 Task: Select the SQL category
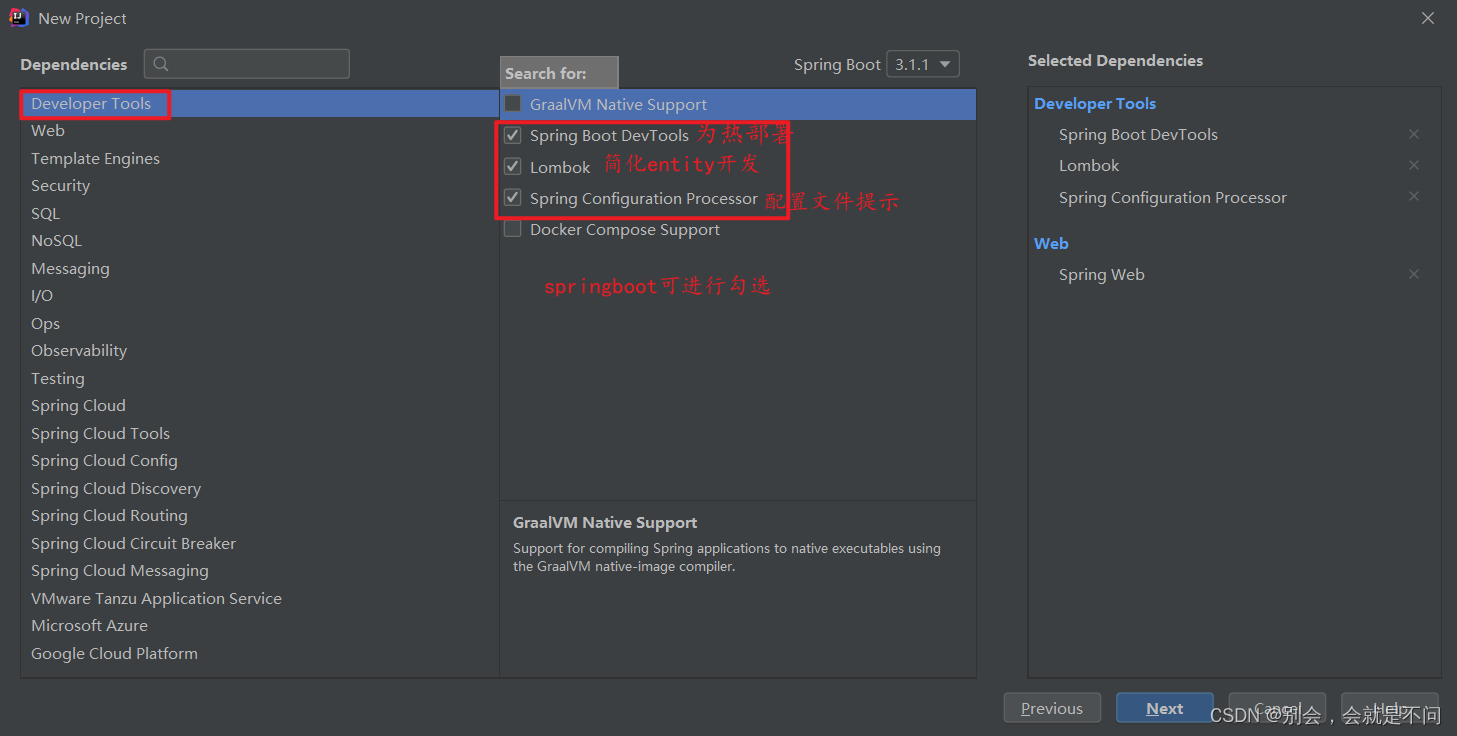click(x=259, y=213)
